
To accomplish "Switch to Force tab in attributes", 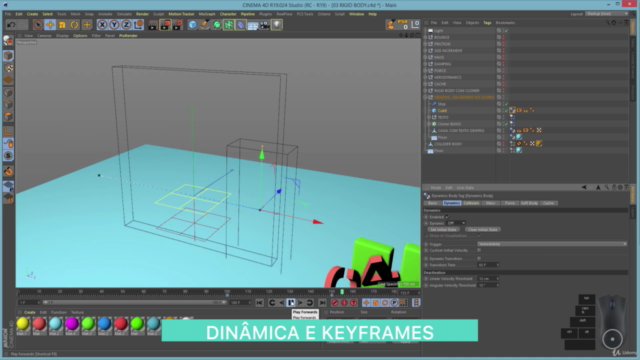I will [509, 203].
